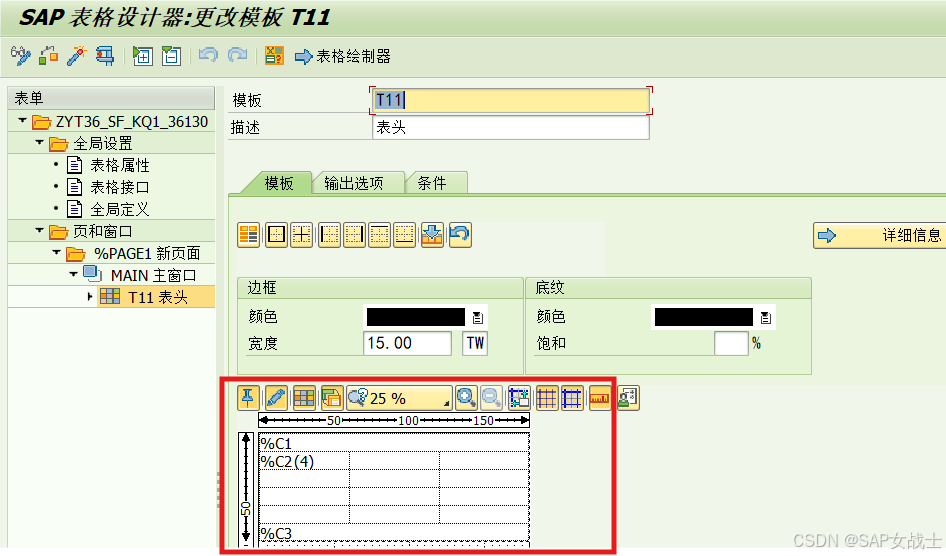
Task: Select the 表格接口 tree node
Action: pyautogui.click(x=119, y=187)
